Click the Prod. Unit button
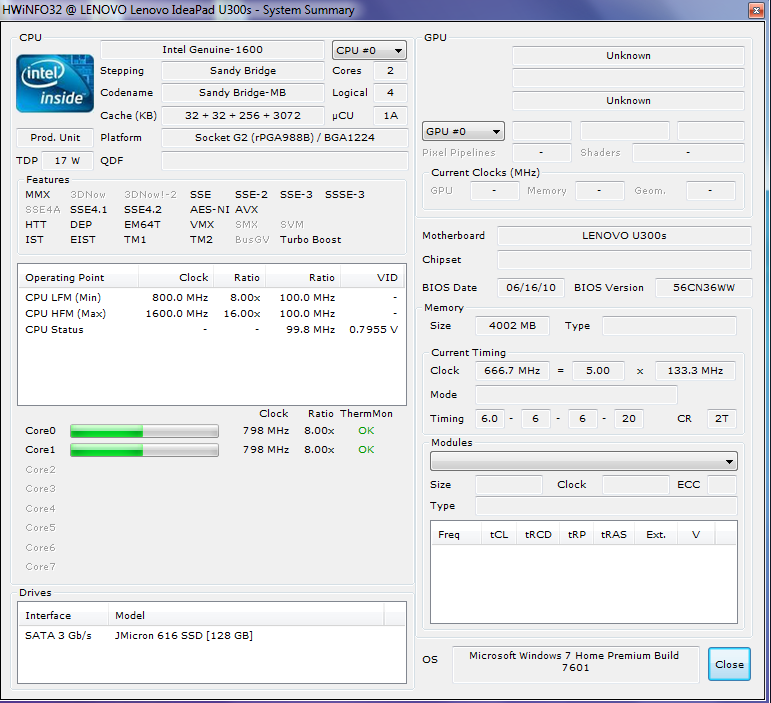 pos(55,138)
